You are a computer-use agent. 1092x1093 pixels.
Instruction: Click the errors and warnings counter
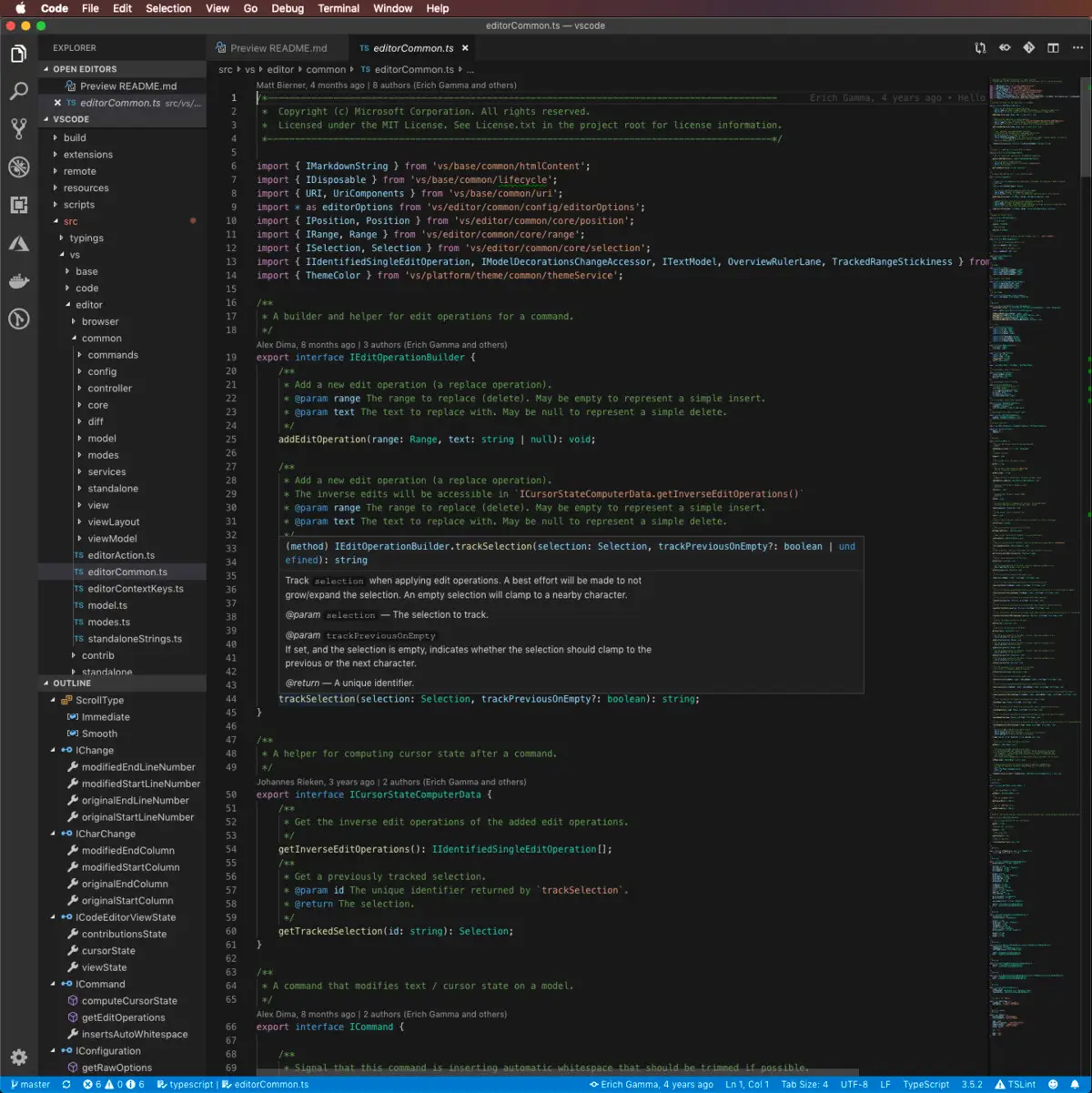click(x=114, y=1084)
